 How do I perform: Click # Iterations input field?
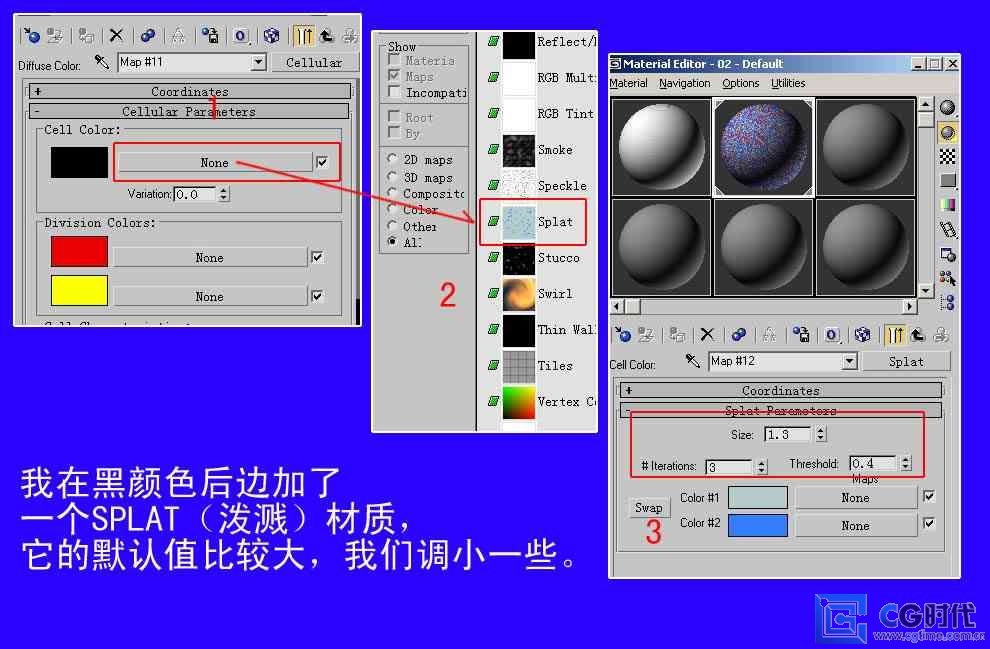(x=729, y=467)
